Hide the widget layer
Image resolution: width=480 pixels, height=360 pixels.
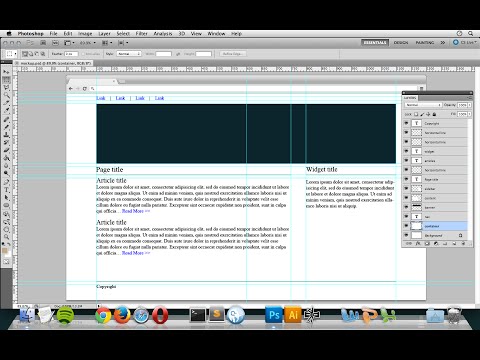click(406, 151)
